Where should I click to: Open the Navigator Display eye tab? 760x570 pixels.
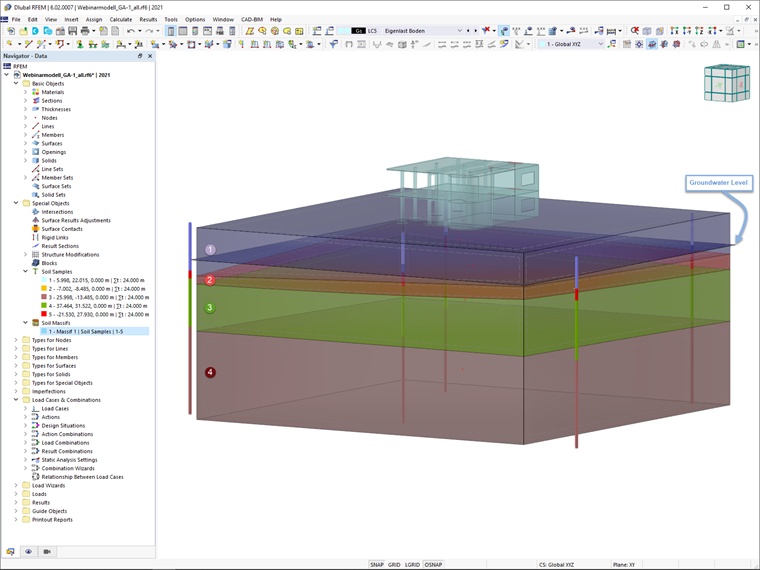(28, 551)
